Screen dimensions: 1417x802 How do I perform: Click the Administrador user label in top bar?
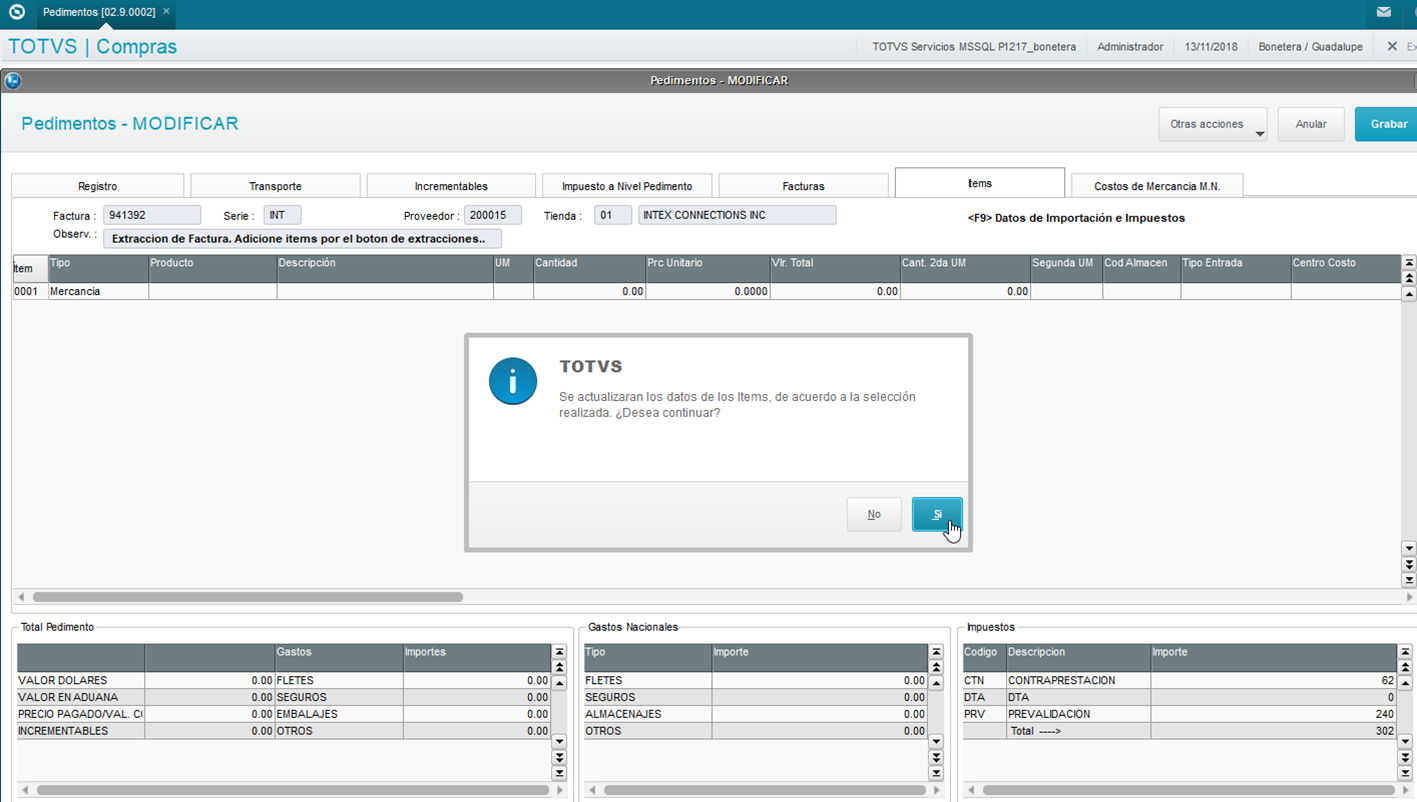tap(1130, 47)
